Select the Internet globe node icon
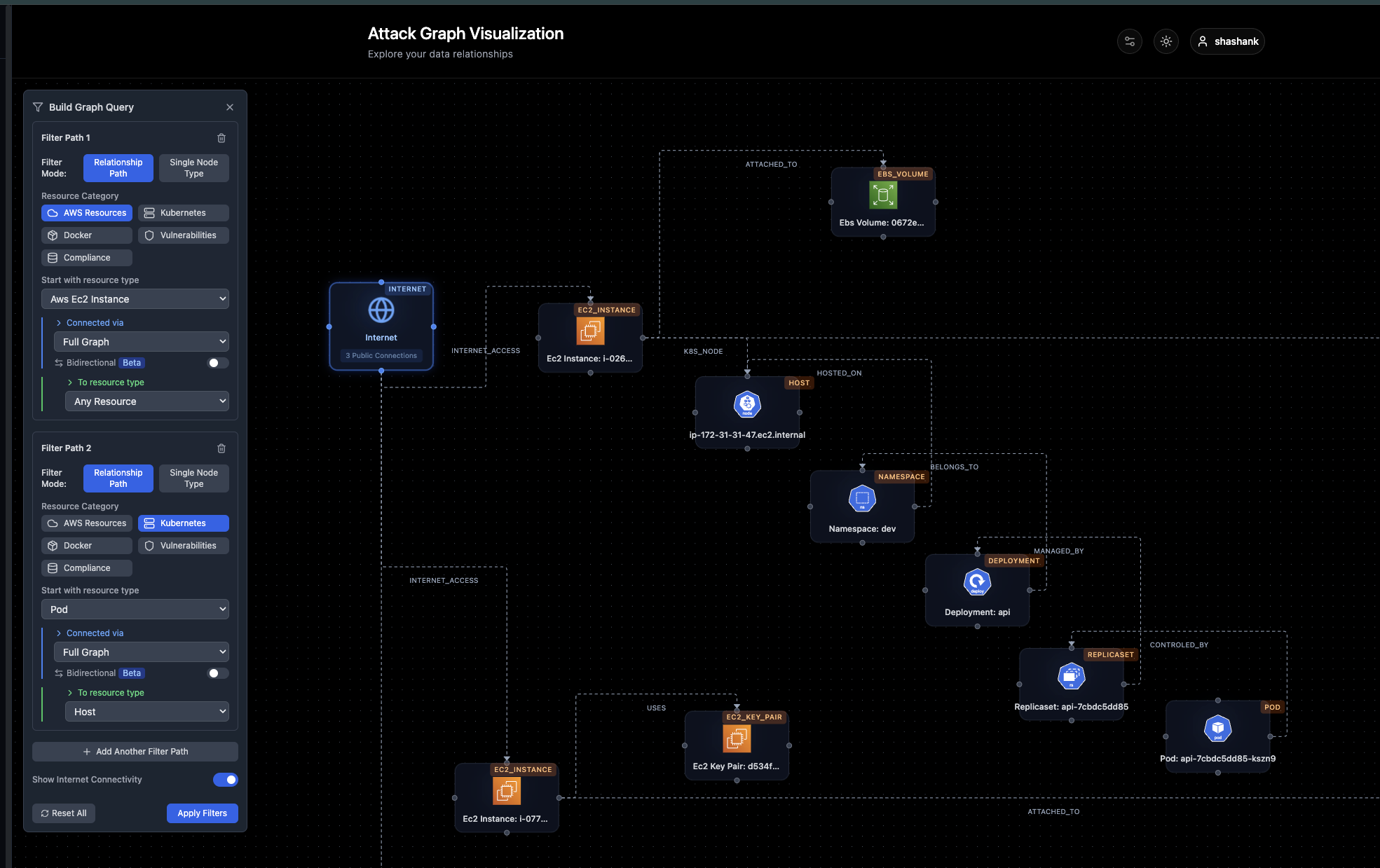The height and width of the screenshot is (868, 1380). (x=381, y=310)
